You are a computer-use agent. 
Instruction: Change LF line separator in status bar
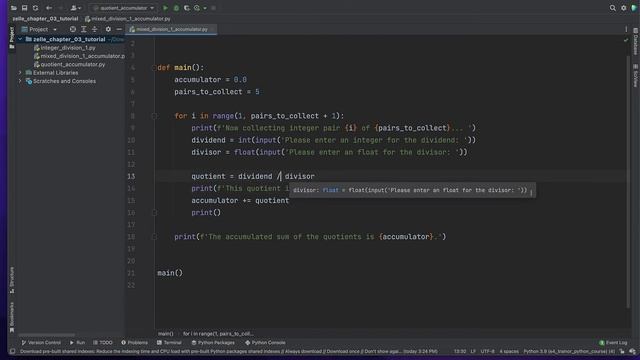click(473, 351)
